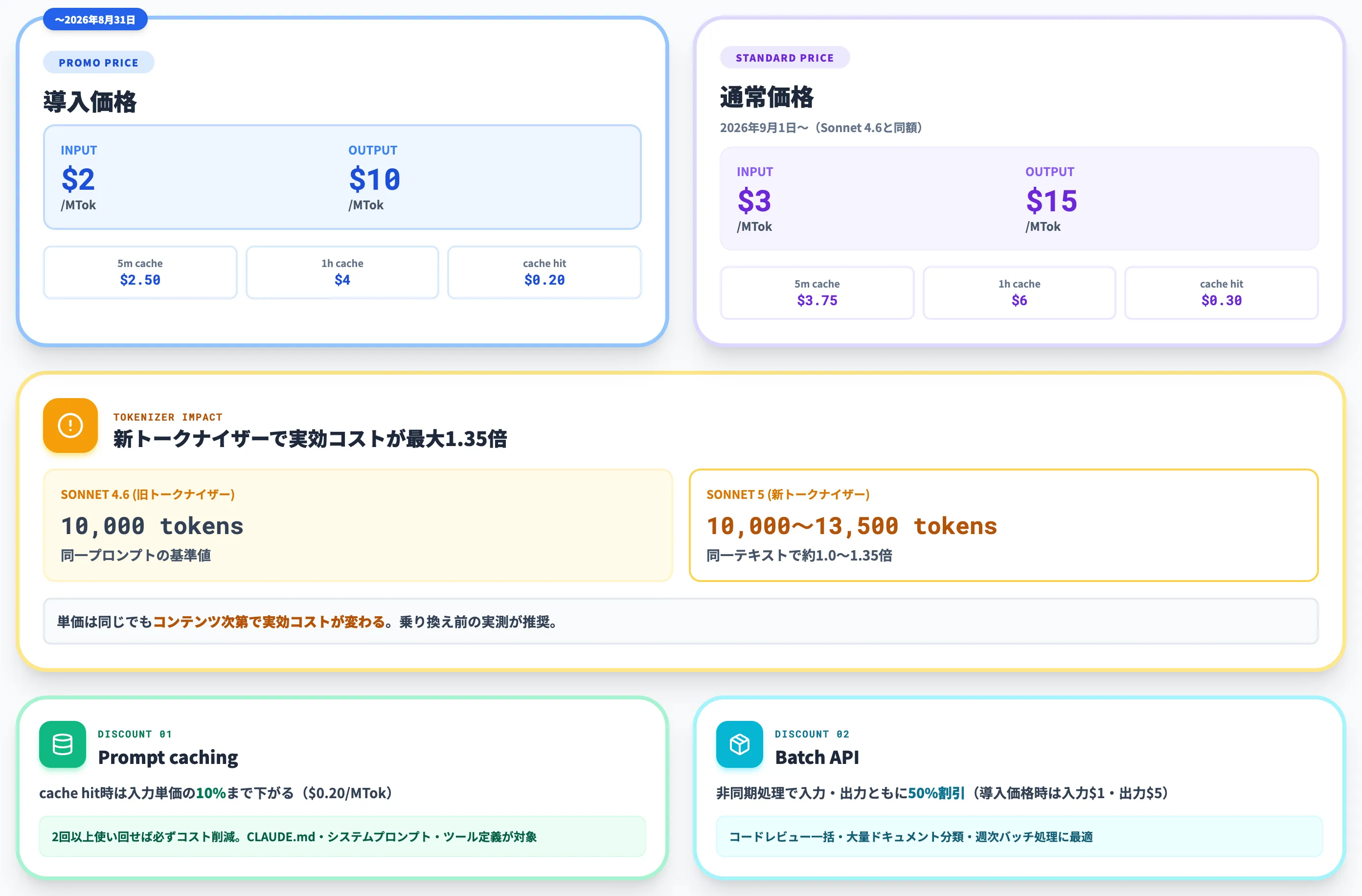Click the 2026年9月1日～ subtitle text

(821, 128)
